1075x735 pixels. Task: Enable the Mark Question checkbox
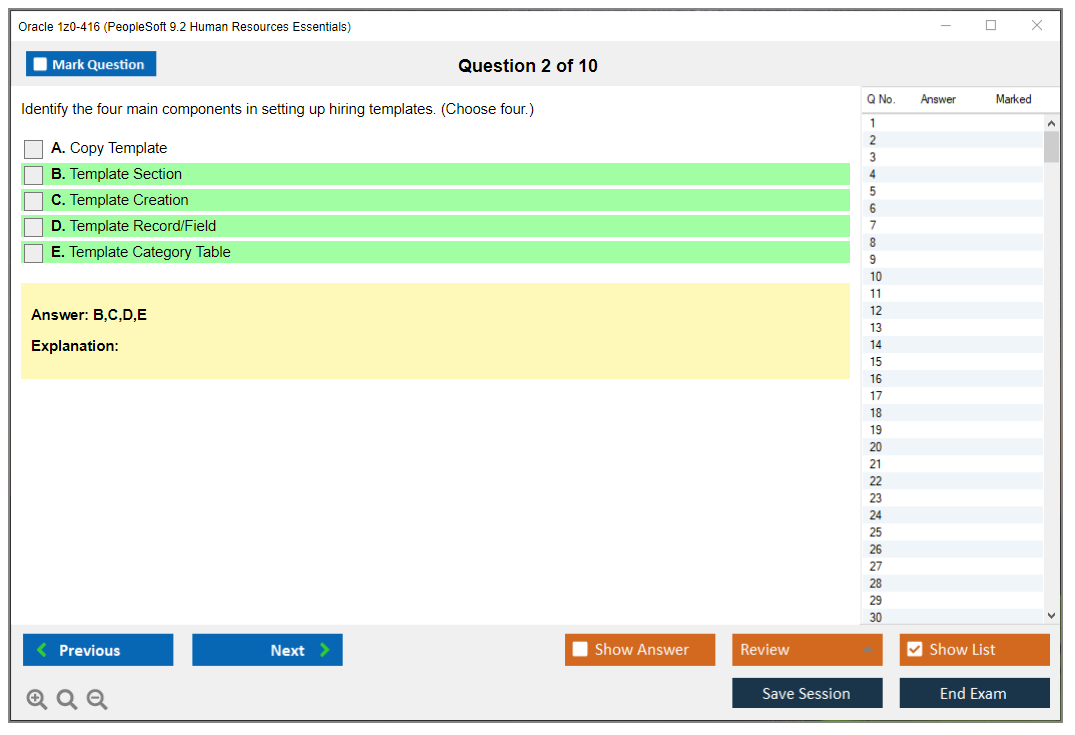coord(39,64)
